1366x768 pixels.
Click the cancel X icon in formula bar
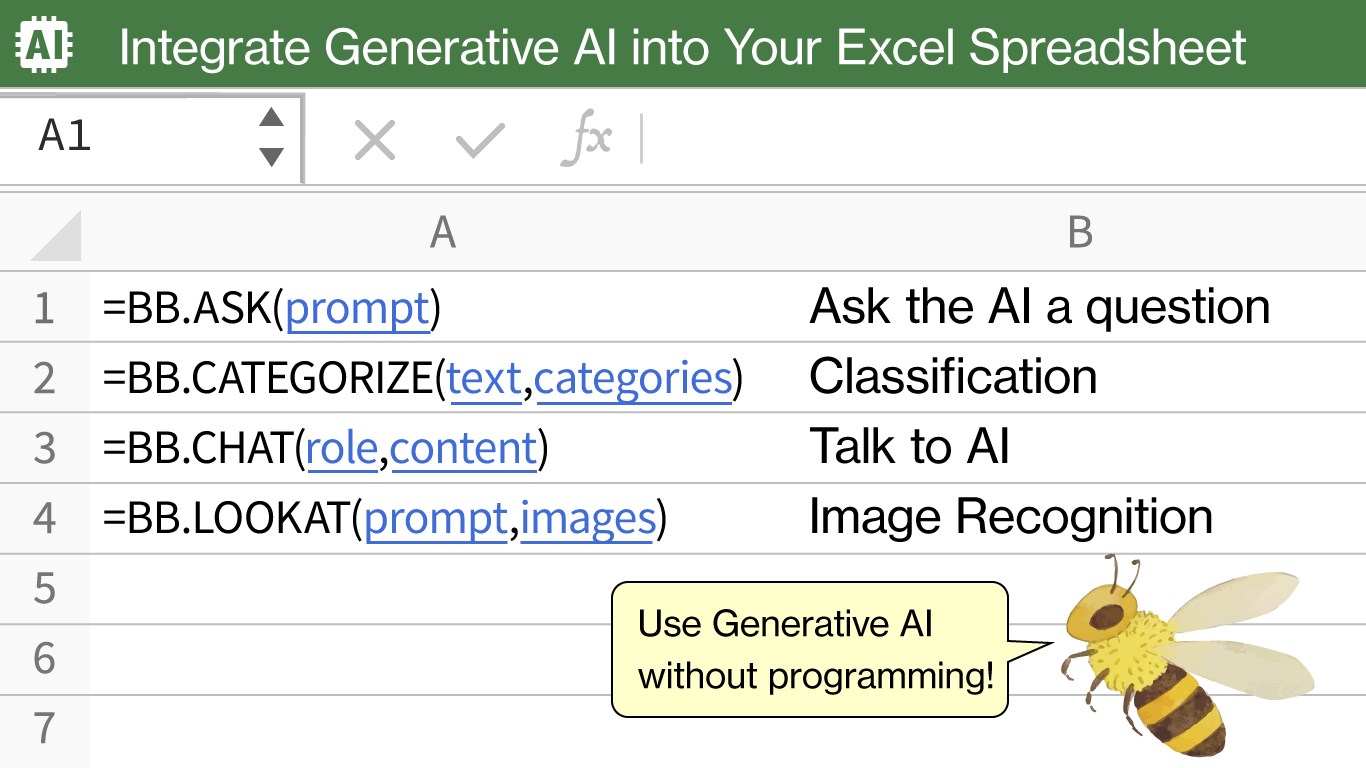tap(375, 141)
